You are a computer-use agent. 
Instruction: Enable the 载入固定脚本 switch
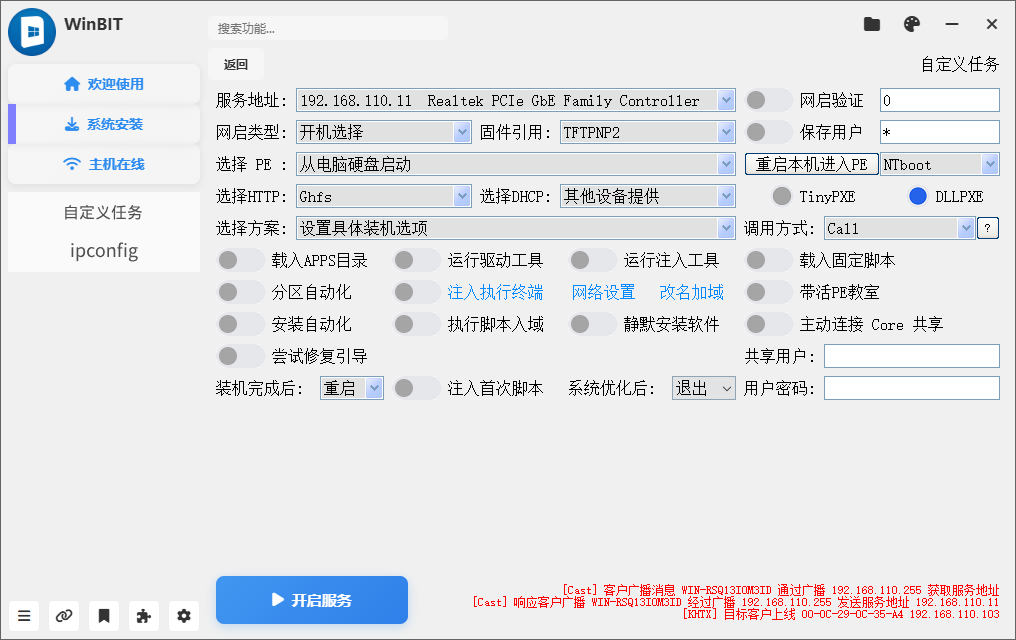click(x=768, y=260)
